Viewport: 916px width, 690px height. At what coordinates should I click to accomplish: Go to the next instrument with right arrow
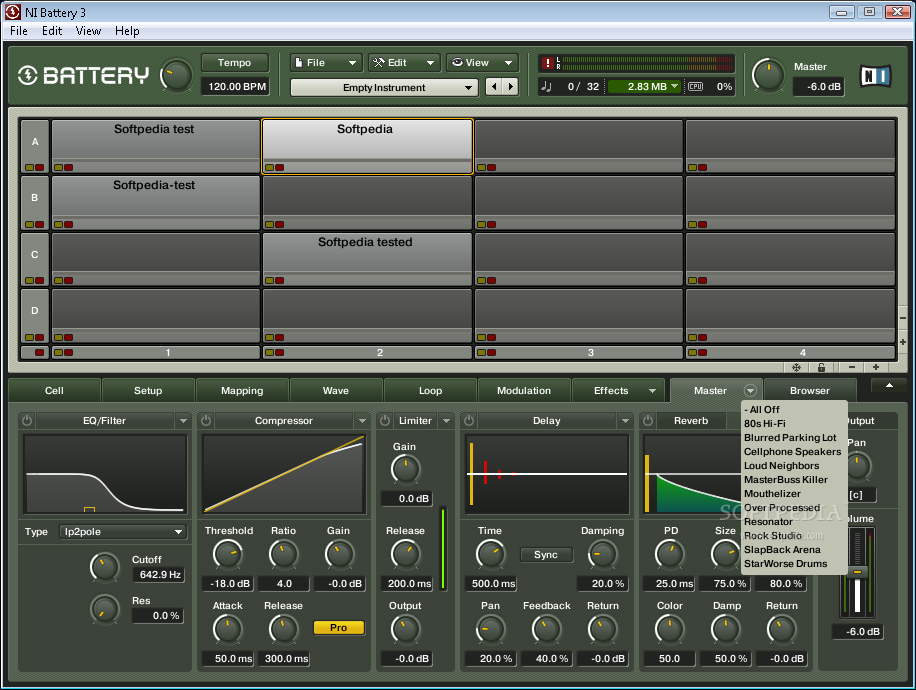point(511,87)
